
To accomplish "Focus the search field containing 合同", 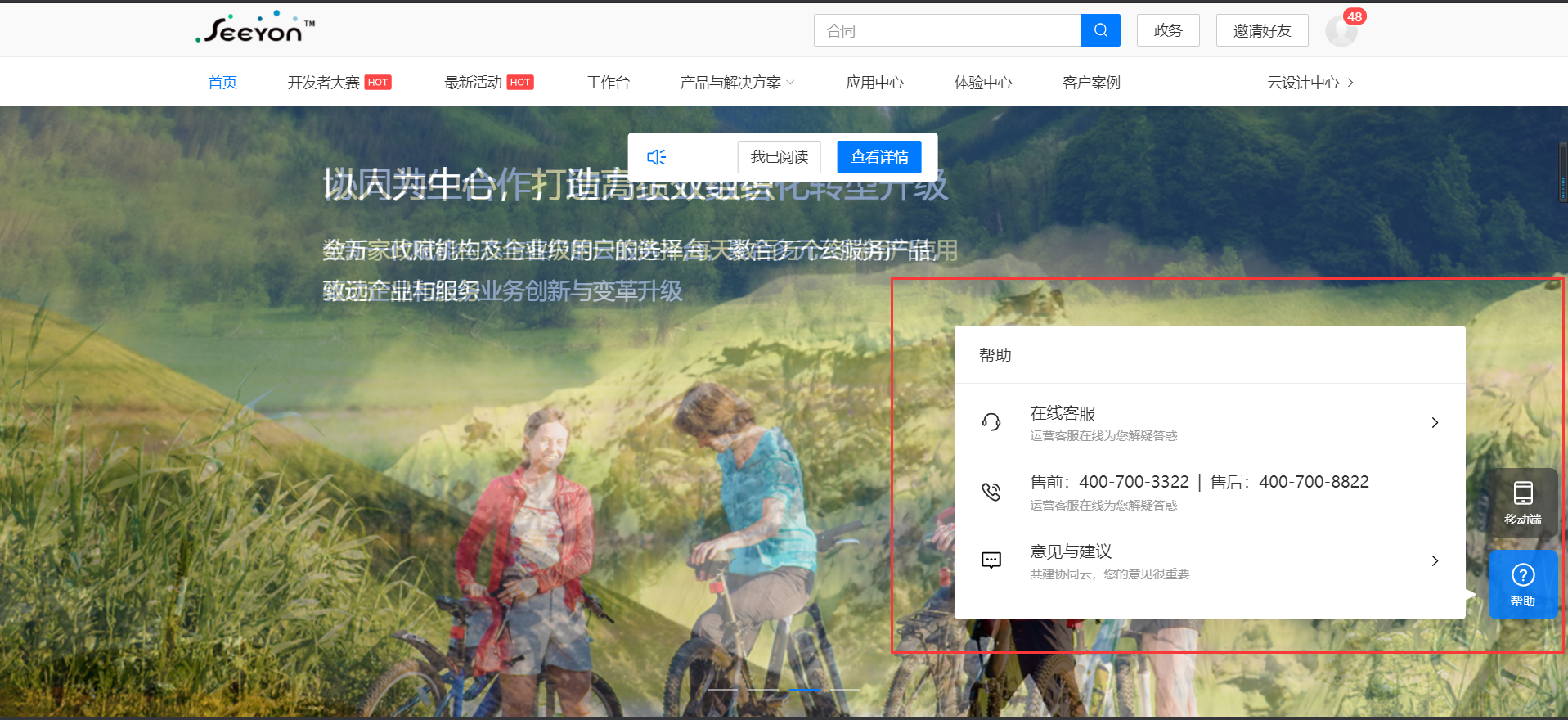I will (x=947, y=30).
